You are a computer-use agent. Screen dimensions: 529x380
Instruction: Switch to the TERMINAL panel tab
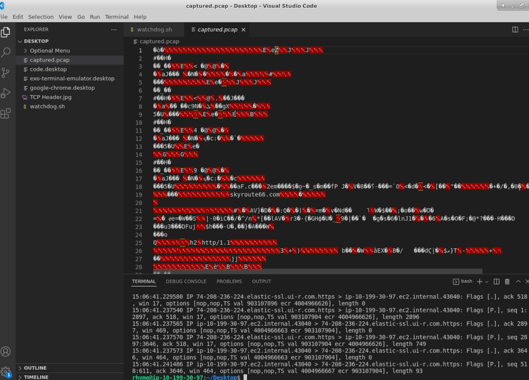(x=144, y=281)
